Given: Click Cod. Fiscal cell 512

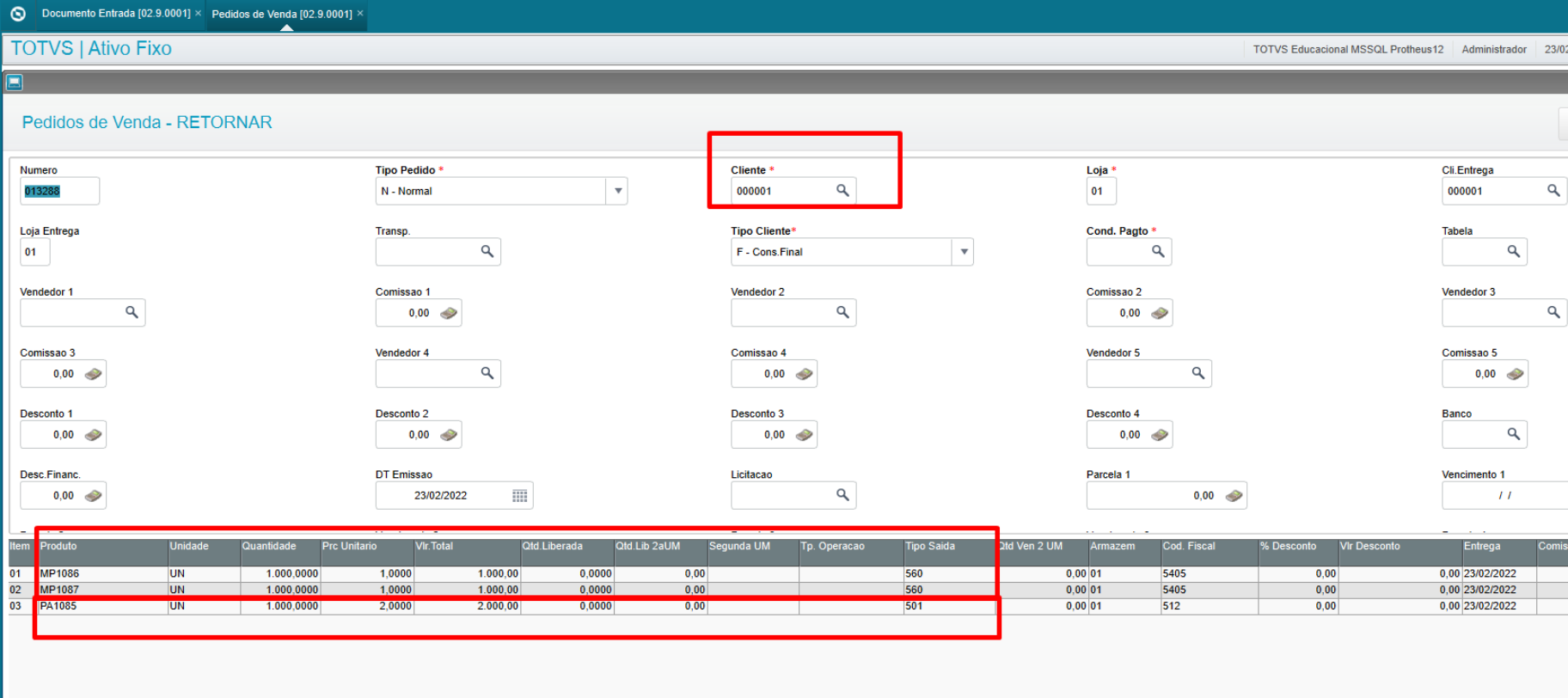Looking at the screenshot, I should pos(1209,606).
